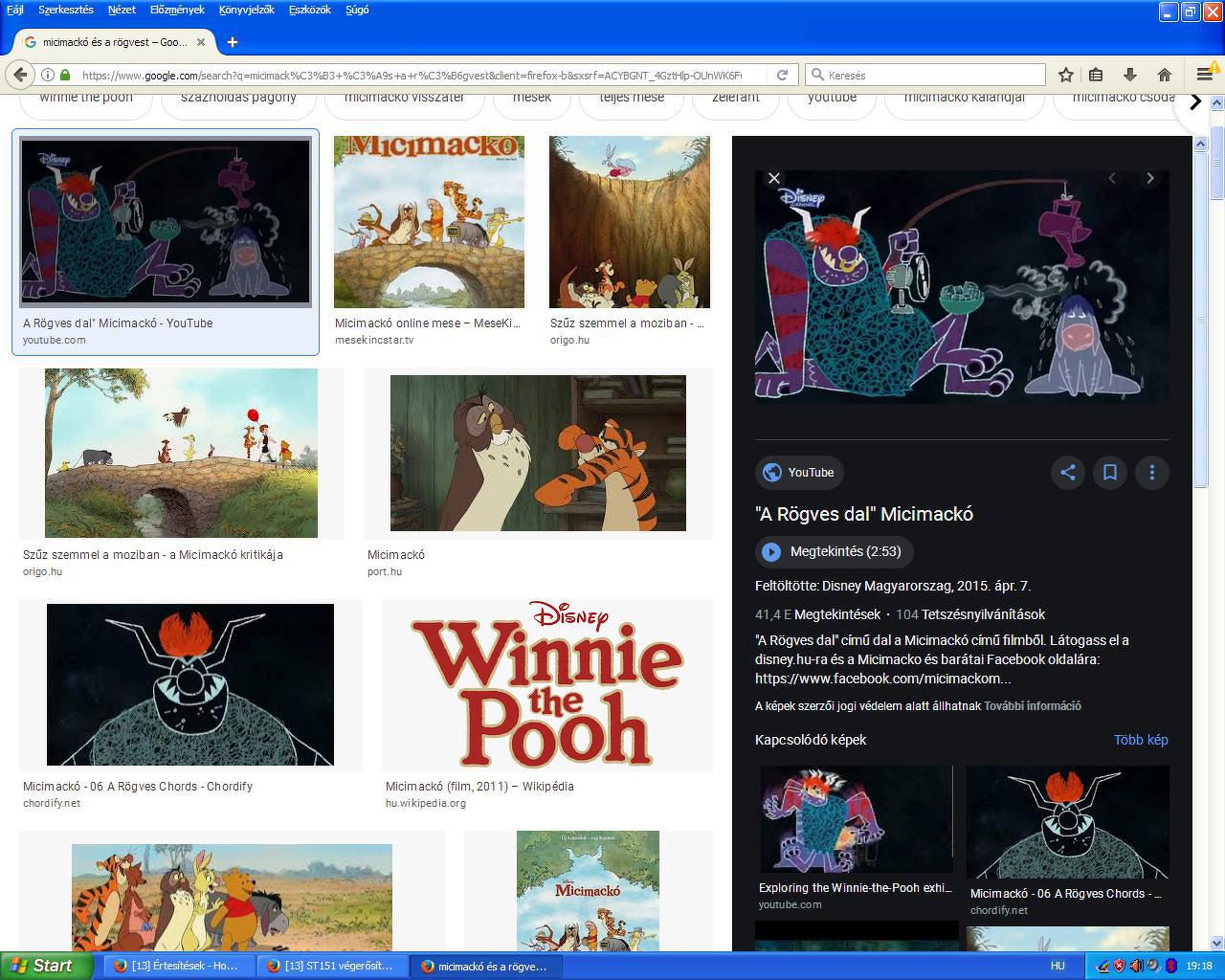Open the Windows Security Alert tray icon
This screenshot has width=1225, height=980.
(1119, 966)
